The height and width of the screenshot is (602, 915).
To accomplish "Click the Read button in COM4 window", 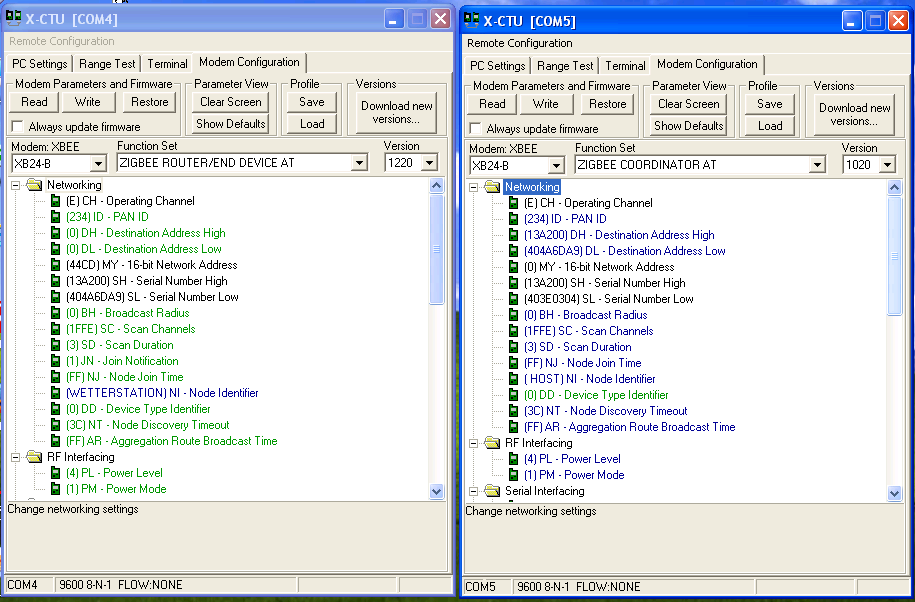I will click(34, 102).
